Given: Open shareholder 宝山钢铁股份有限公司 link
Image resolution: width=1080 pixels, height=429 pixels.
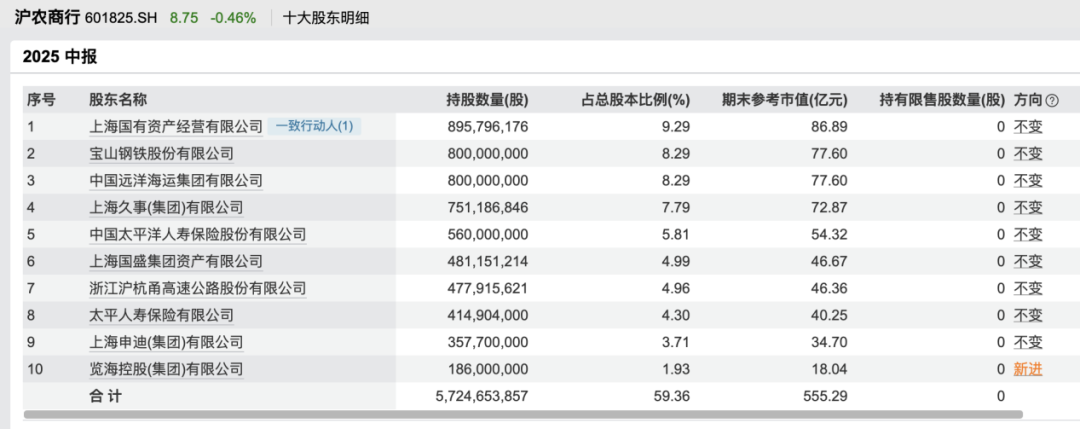Looking at the screenshot, I should [x=161, y=154].
